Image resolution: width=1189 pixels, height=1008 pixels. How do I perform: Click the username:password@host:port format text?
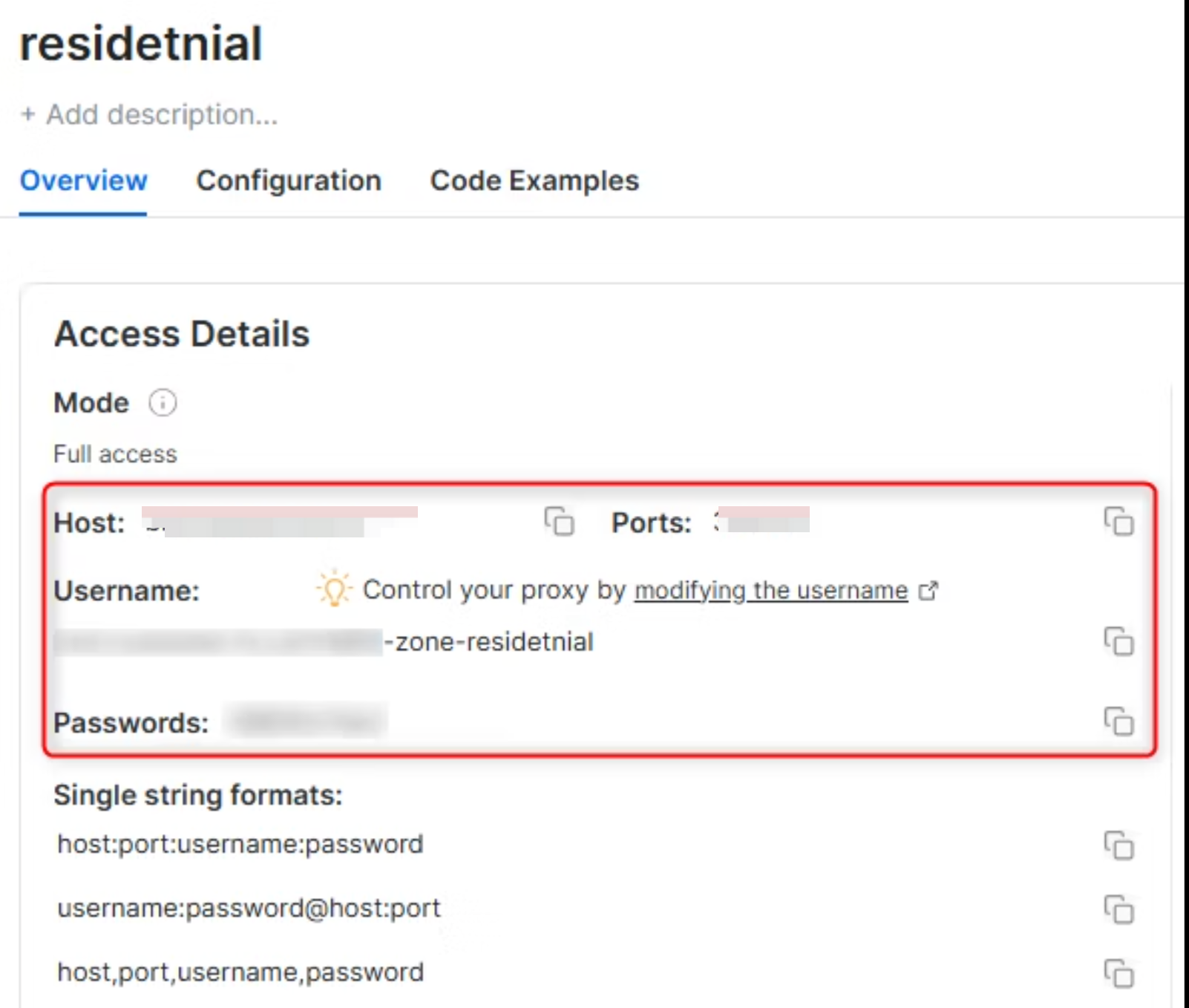(x=249, y=909)
